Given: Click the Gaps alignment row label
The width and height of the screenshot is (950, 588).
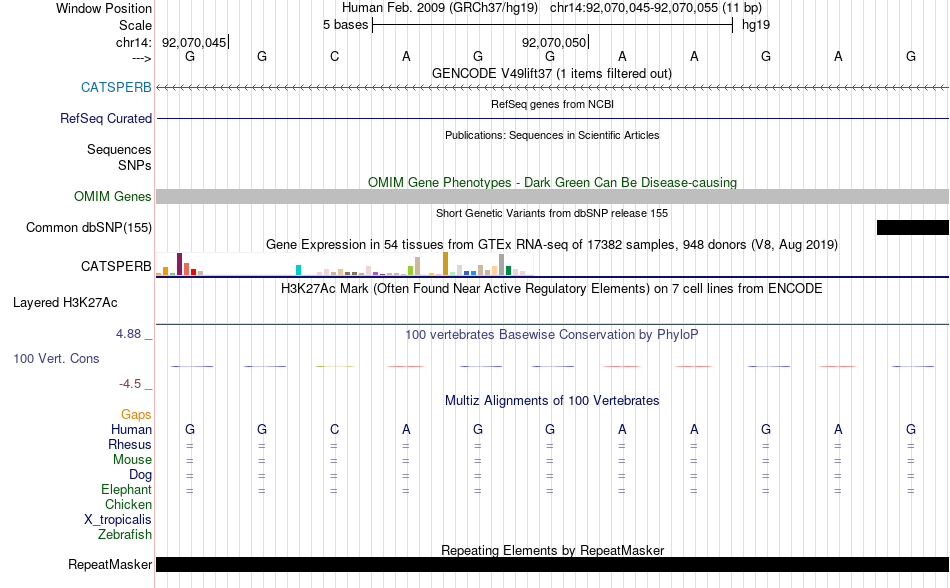Looking at the screenshot, I should coord(136,414).
